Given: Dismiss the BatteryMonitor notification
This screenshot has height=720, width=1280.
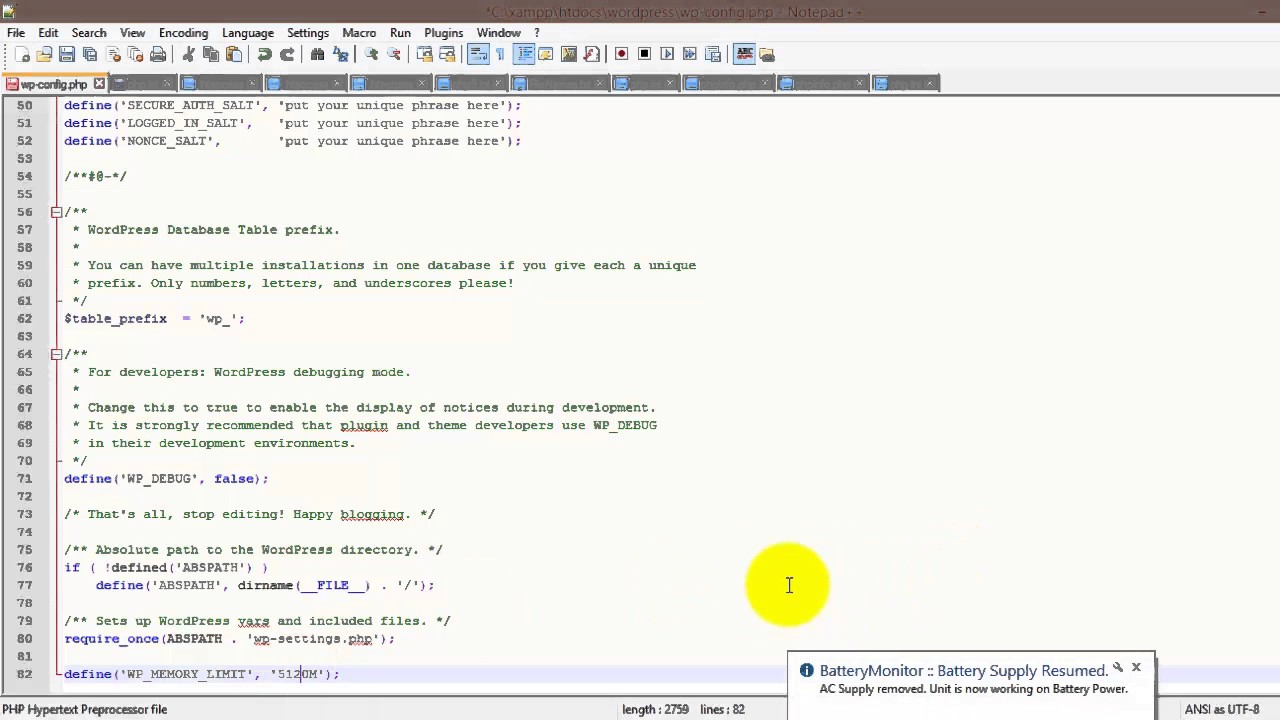Looking at the screenshot, I should coord(1136,667).
